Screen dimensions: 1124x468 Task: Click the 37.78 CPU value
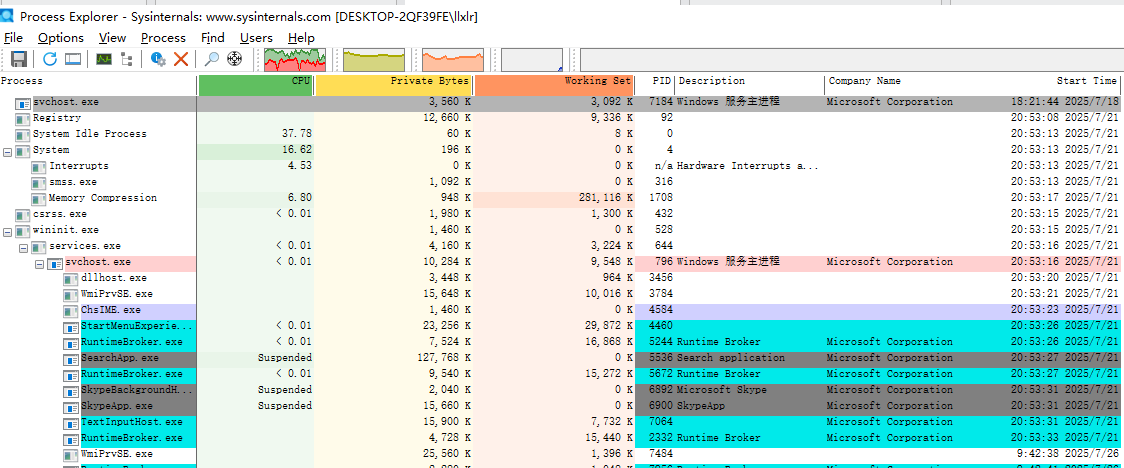click(295, 134)
